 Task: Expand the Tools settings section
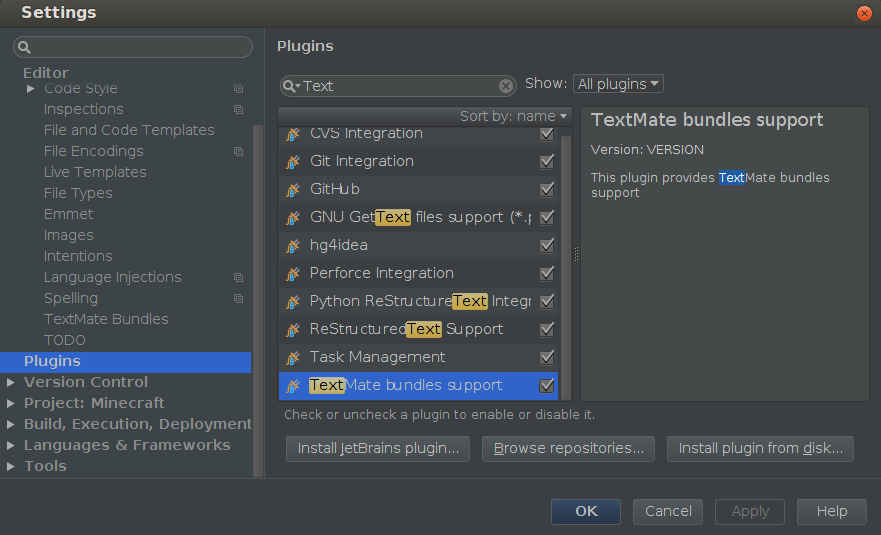click(10, 466)
